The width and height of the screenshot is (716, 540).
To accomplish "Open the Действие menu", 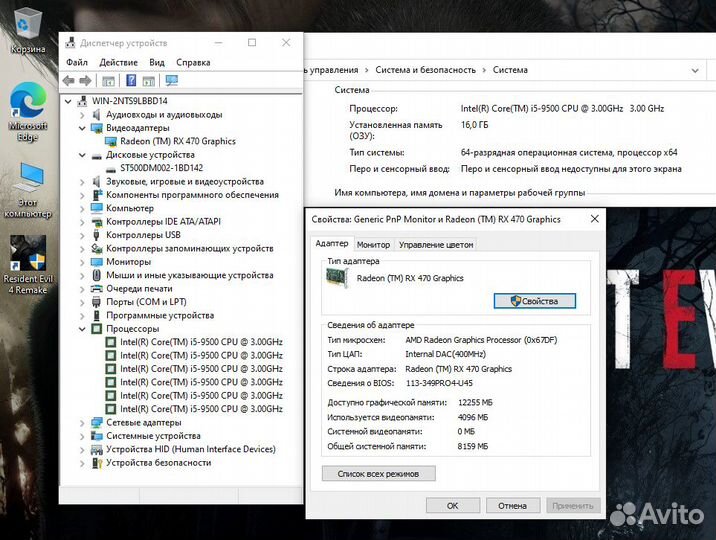I will 118,63.
